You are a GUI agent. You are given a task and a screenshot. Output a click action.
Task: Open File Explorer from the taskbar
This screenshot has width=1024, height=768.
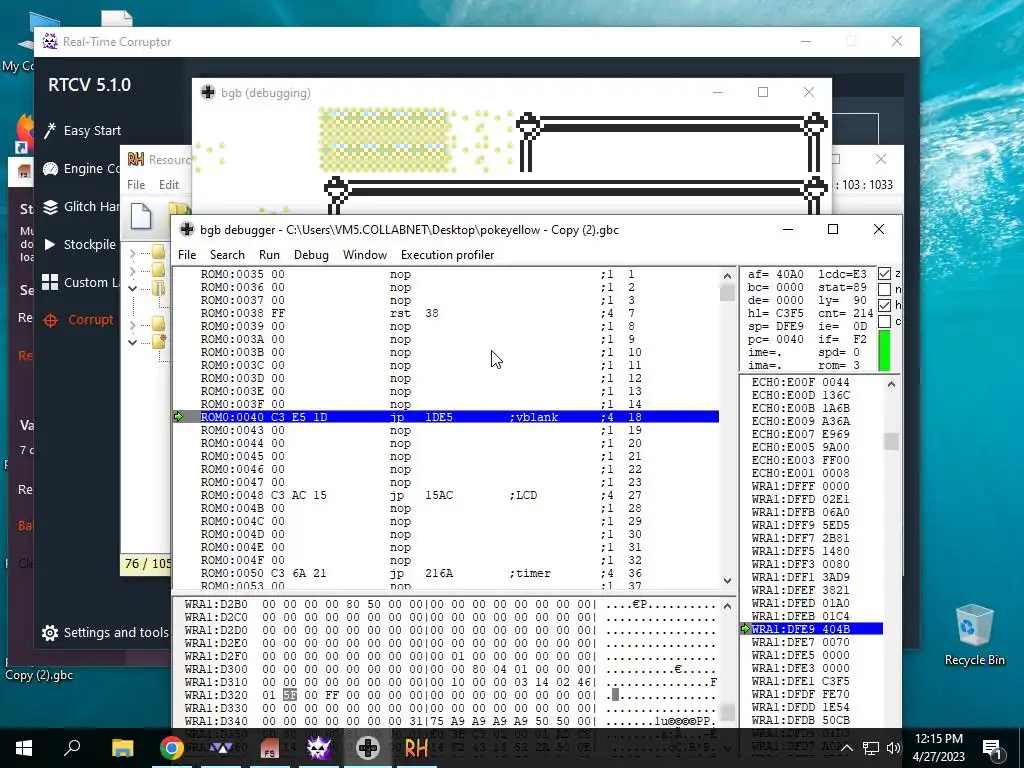(122, 748)
